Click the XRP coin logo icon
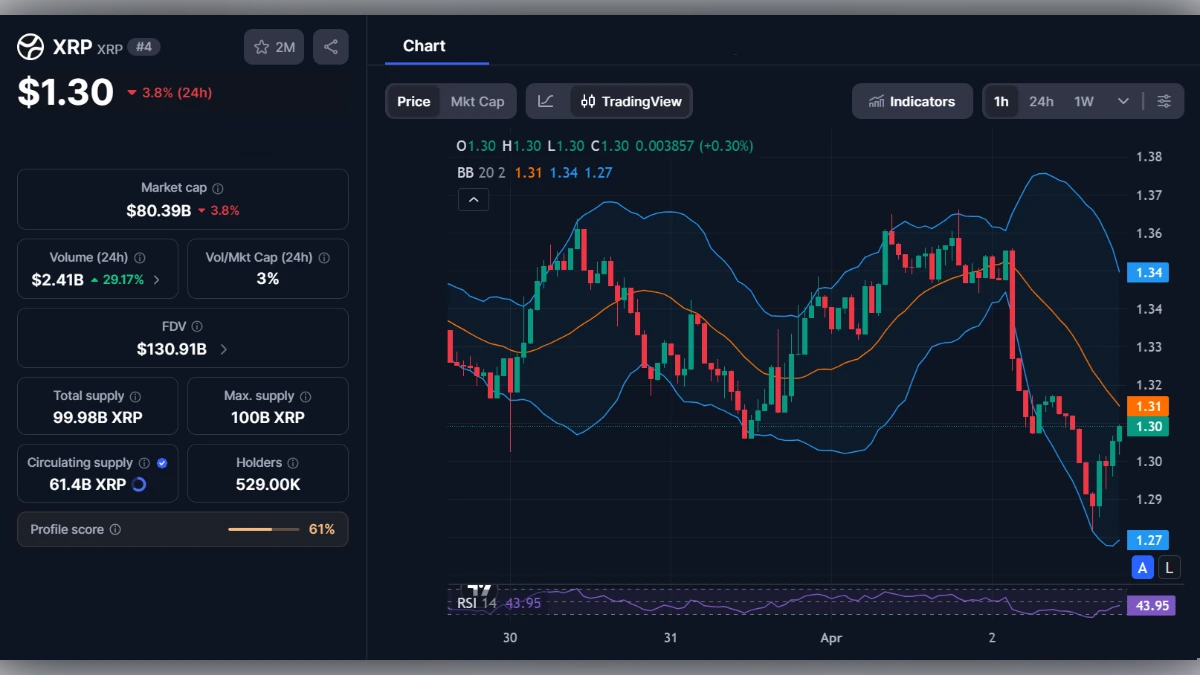The image size is (1200, 675). (31, 47)
